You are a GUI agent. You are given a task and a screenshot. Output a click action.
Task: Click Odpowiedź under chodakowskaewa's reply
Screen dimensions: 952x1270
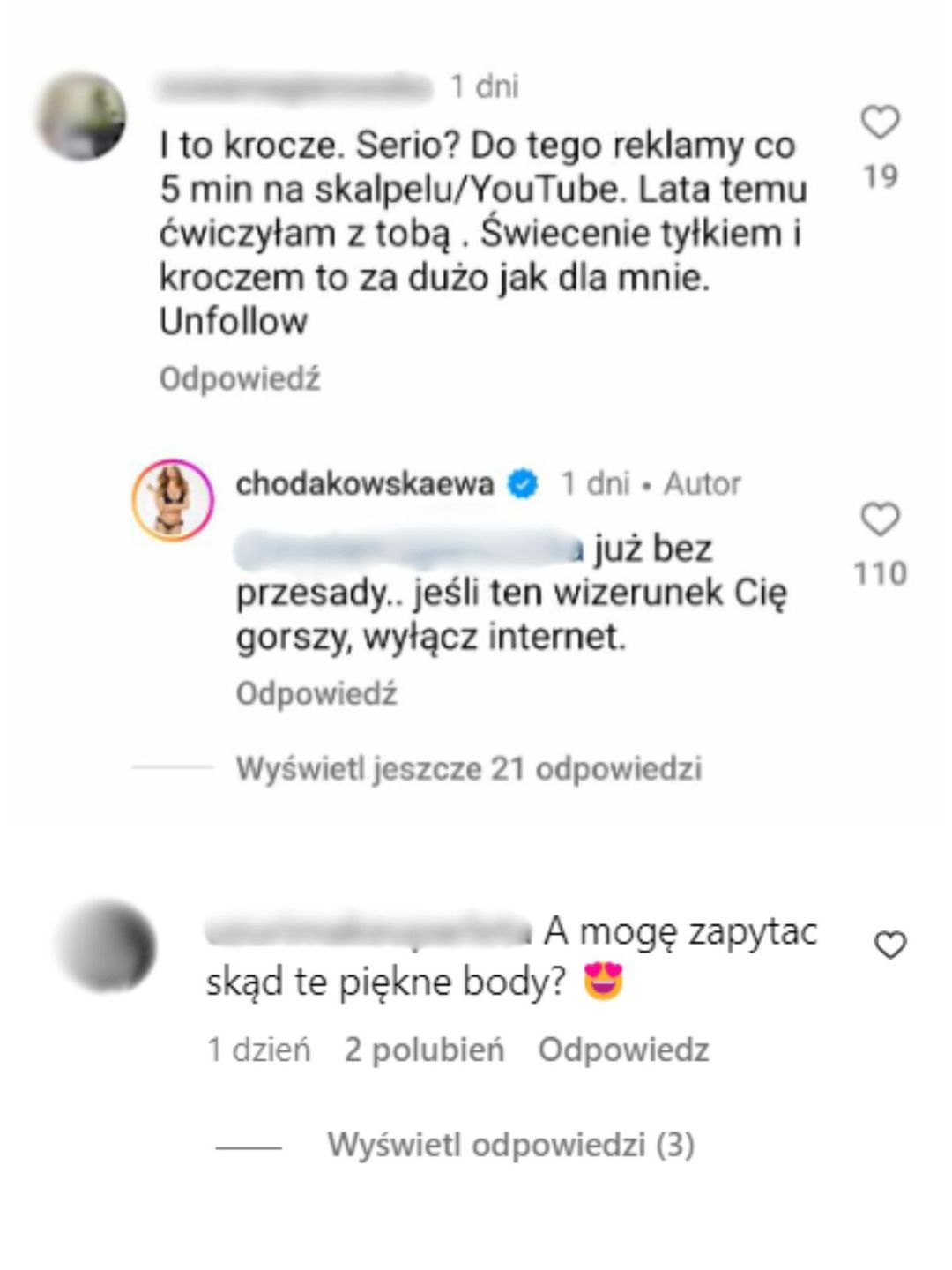[316, 693]
